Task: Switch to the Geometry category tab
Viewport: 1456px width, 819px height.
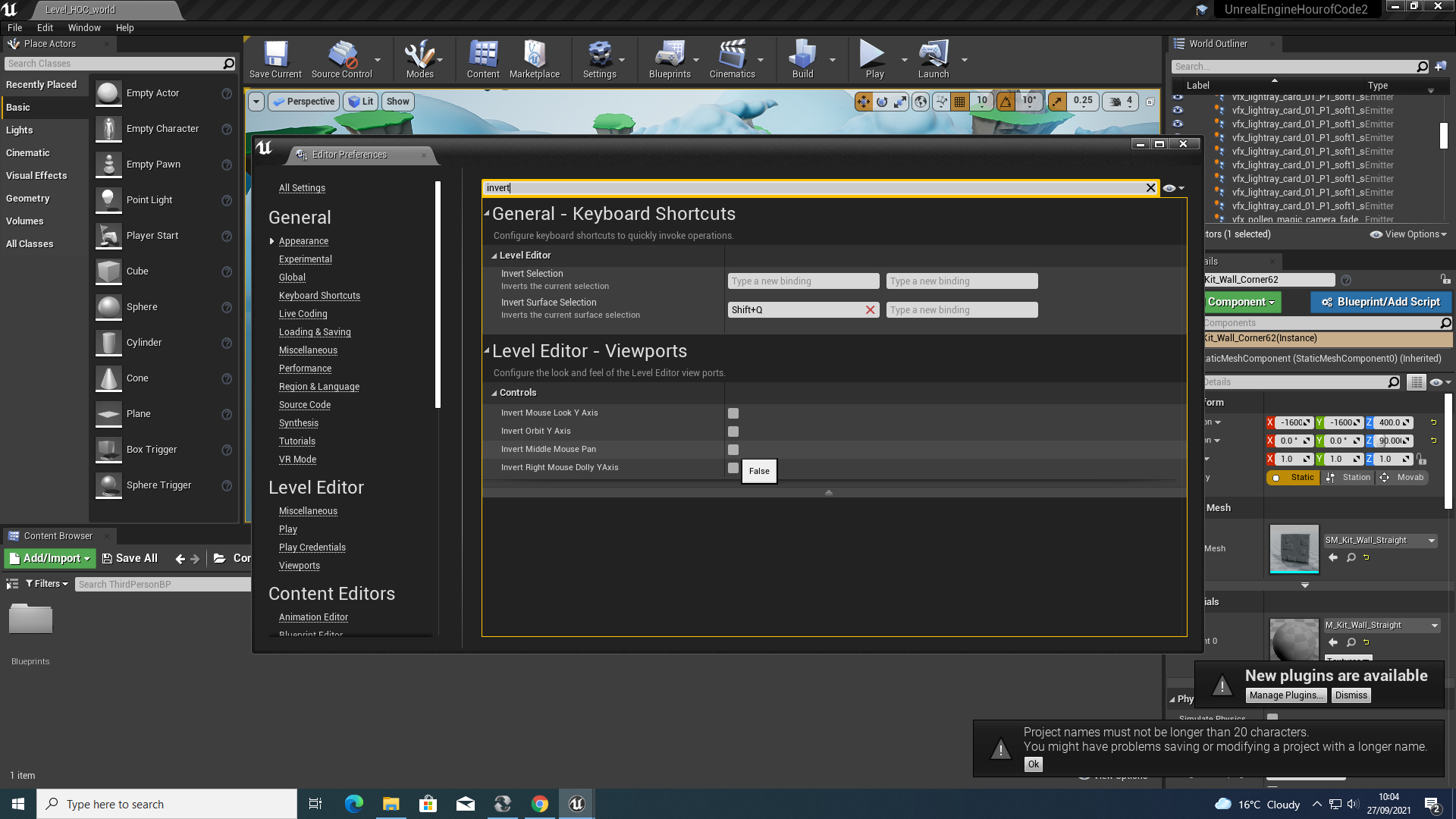Action: (28, 199)
